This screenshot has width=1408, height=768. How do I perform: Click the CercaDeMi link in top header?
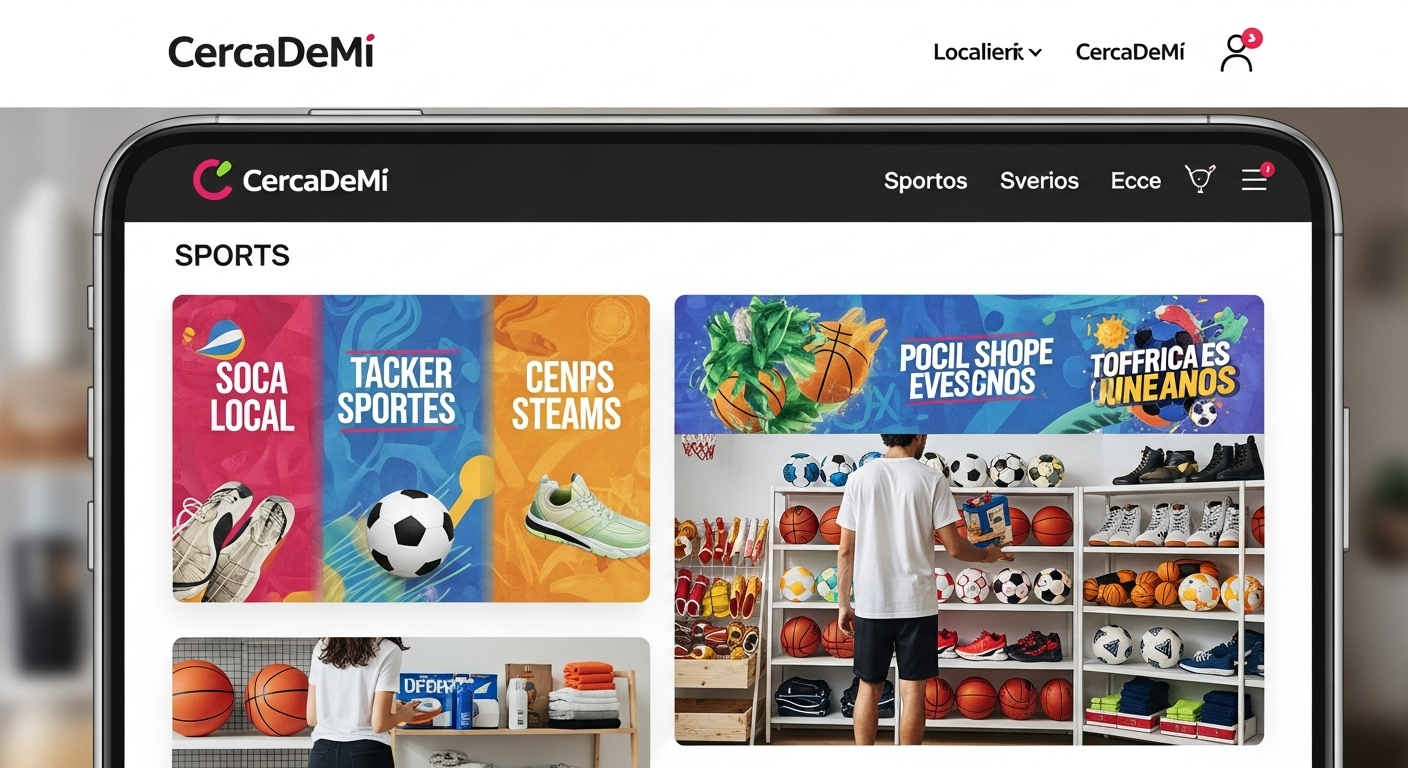pos(1130,52)
